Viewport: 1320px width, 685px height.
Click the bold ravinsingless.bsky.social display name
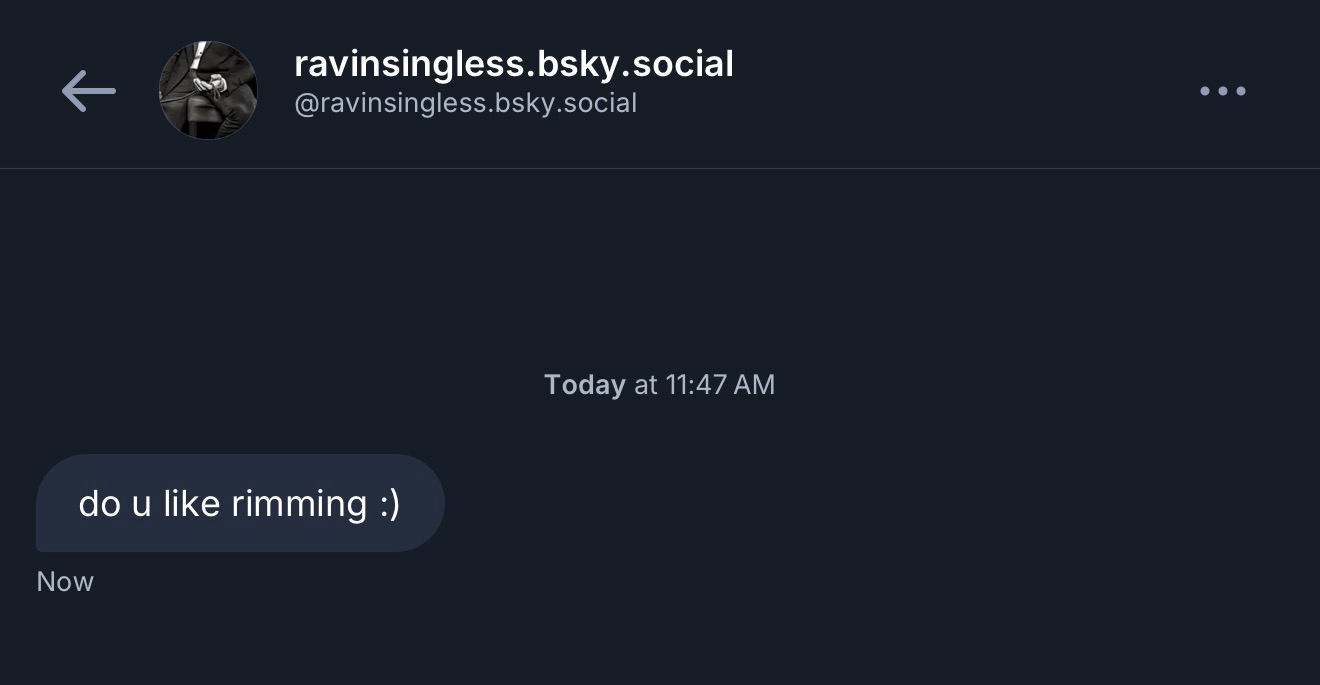513,64
